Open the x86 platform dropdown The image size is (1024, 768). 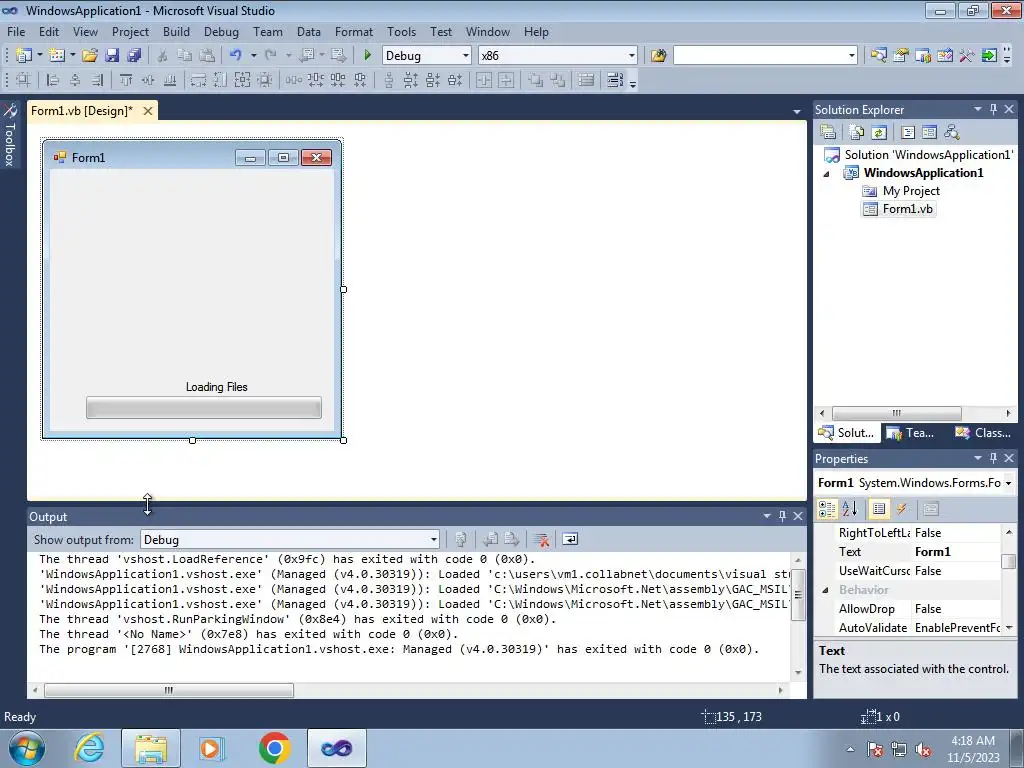pos(631,56)
